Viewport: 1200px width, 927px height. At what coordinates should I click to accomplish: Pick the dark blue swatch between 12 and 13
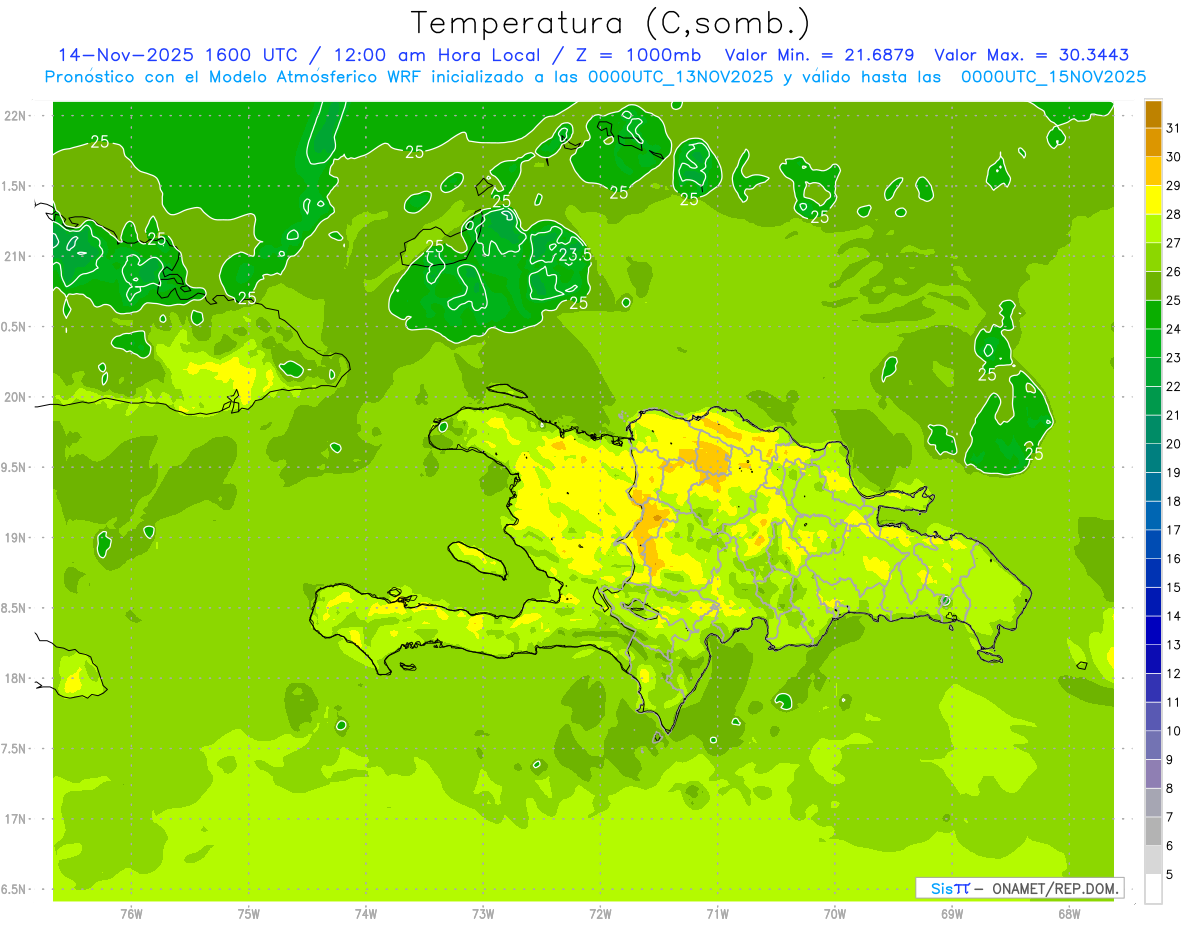(1154, 659)
